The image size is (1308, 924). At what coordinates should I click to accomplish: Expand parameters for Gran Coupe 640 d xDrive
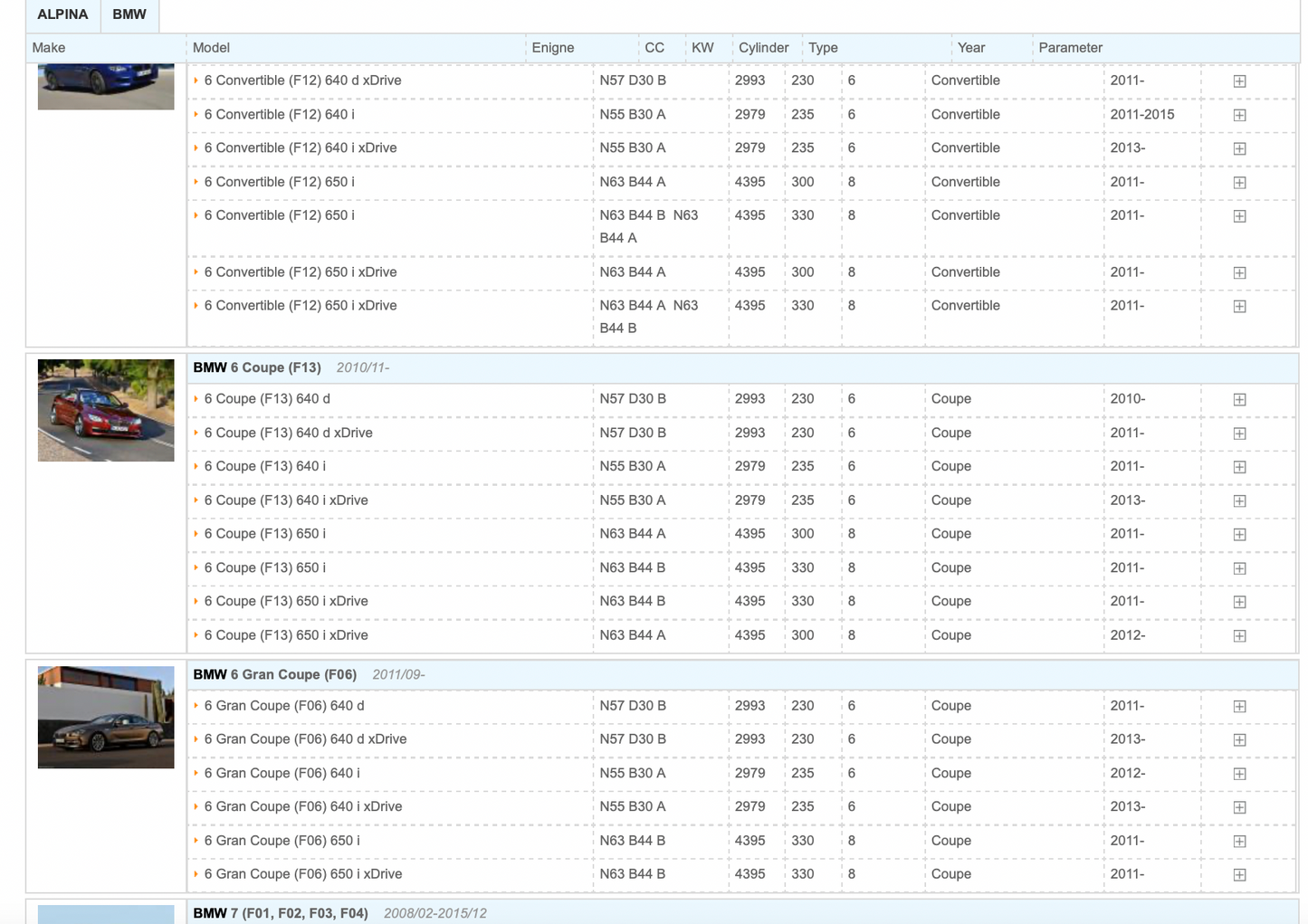click(1239, 740)
